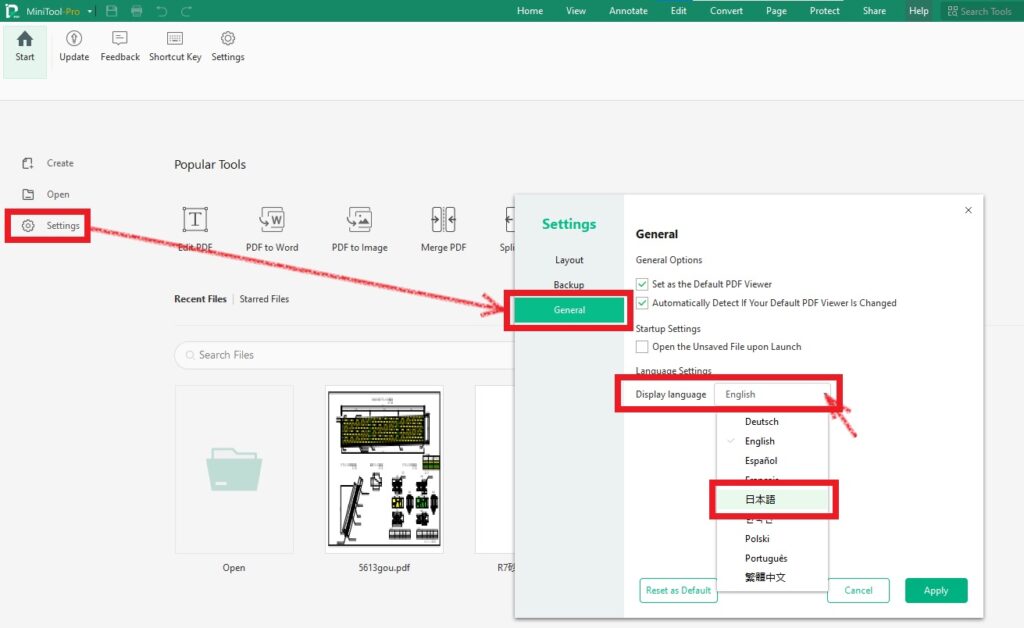1024x628 pixels.
Task: Open the Annotate menu
Action: point(628,11)
